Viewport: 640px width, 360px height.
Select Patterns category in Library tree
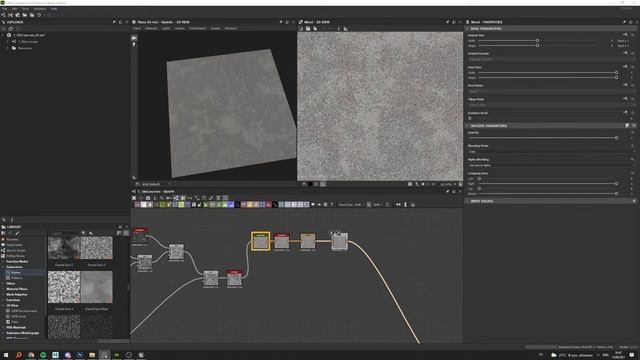(x=17, y=278)
